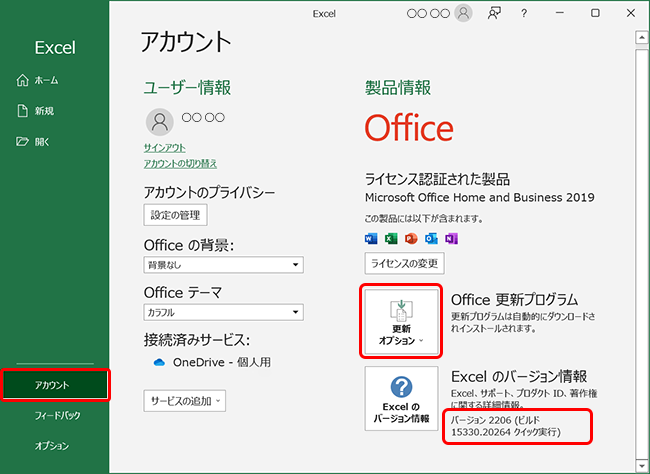Click the scrollbar up arrow
This screenshot has height=474, width=650.
click(642, 37)
